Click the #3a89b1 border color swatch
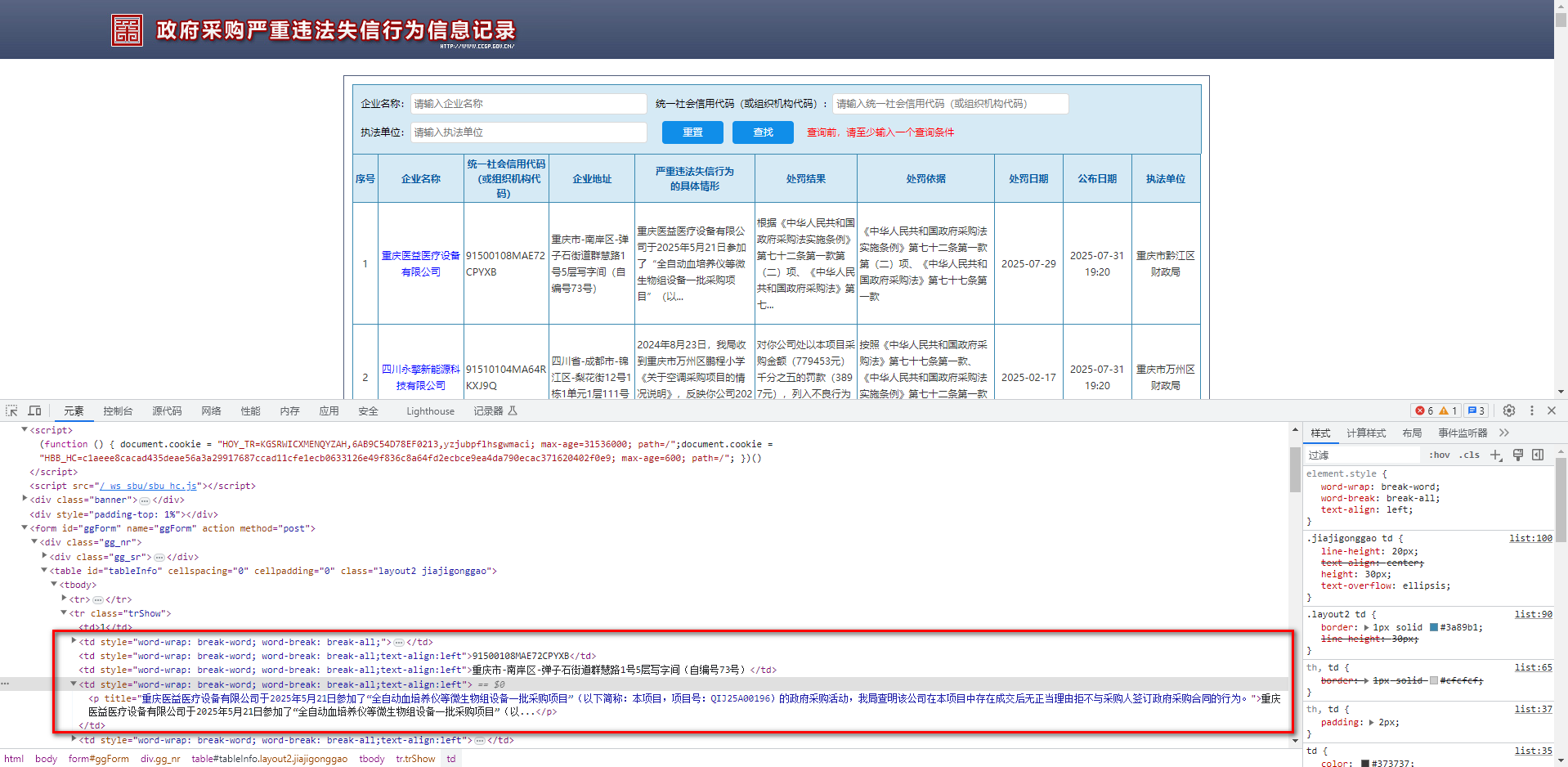This screenshot has height=767, width=1568. [1433, 627]
